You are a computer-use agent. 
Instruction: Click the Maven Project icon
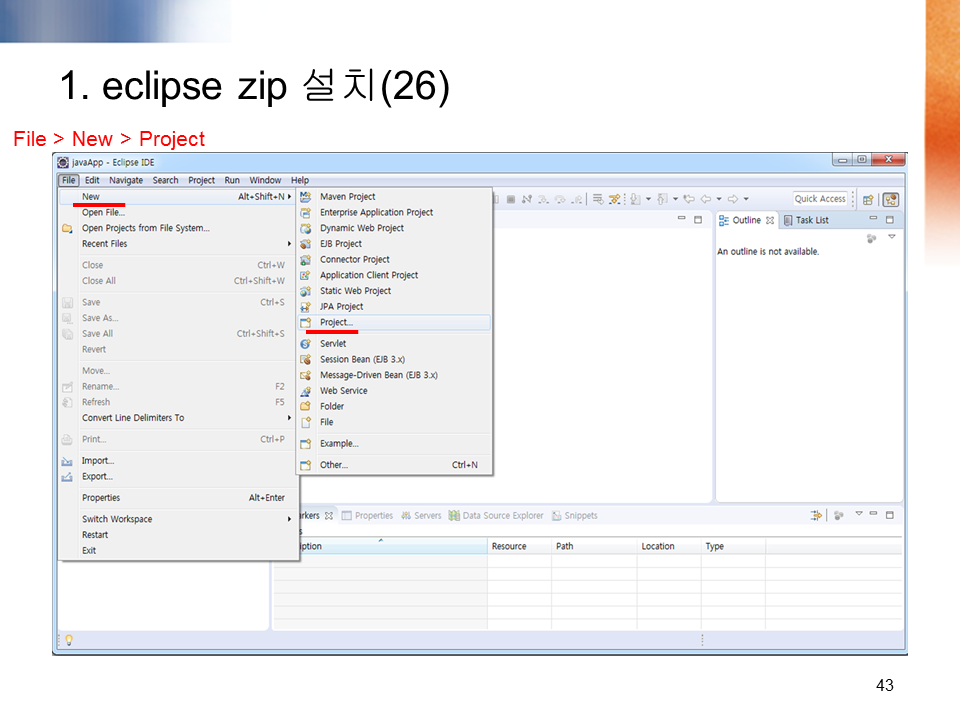(x=306, y=197)
